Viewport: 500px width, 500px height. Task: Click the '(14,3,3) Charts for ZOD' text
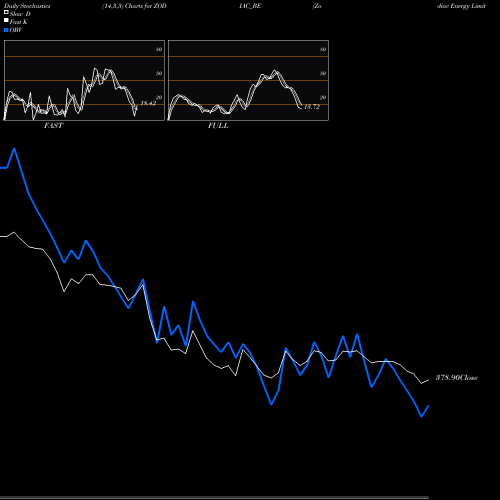[134, 6]
